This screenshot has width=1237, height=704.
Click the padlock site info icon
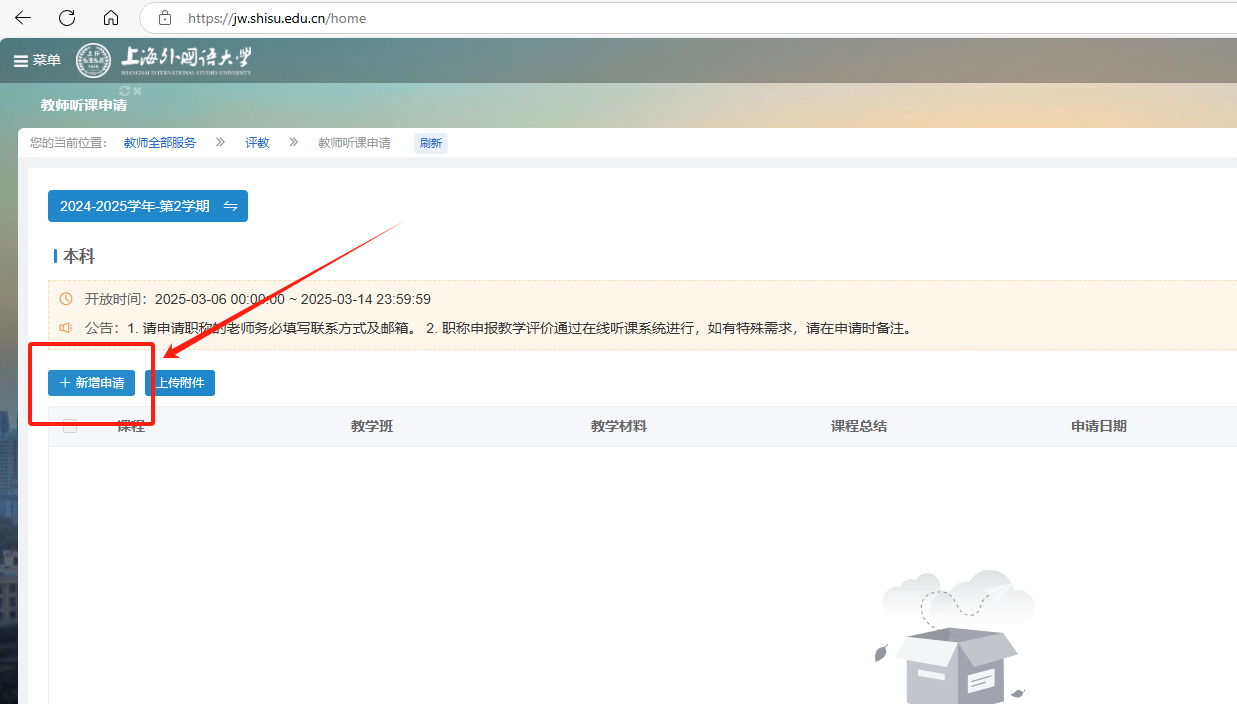point(165,18)
